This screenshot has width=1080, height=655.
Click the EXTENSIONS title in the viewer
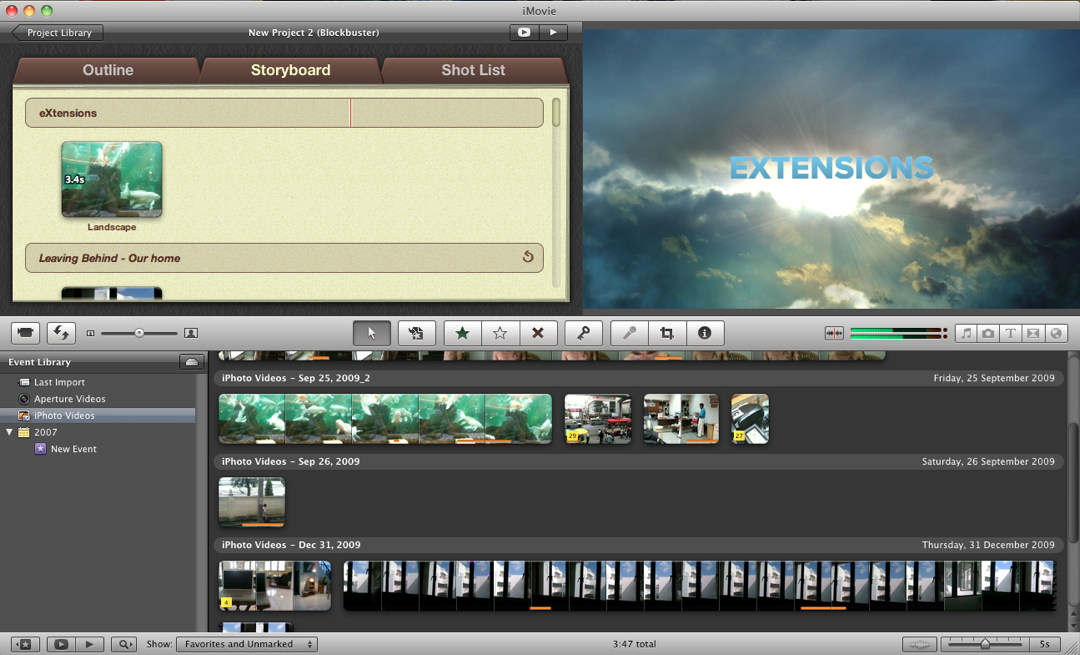click(x=831, y=167)
